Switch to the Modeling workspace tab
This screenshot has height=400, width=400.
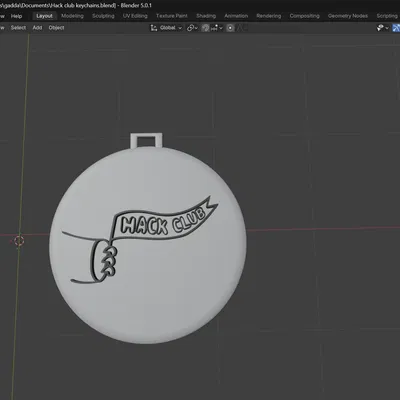click(x=72, y=16)
